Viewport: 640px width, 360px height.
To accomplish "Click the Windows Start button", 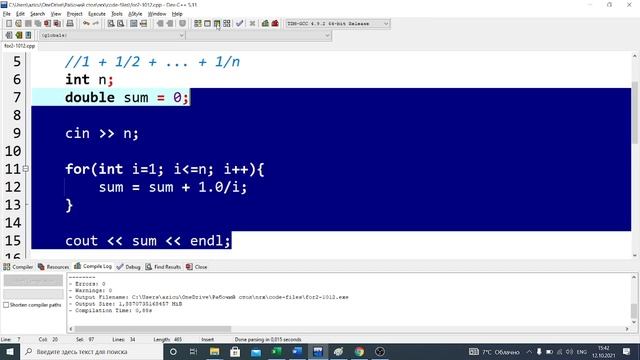I will 10,351.
